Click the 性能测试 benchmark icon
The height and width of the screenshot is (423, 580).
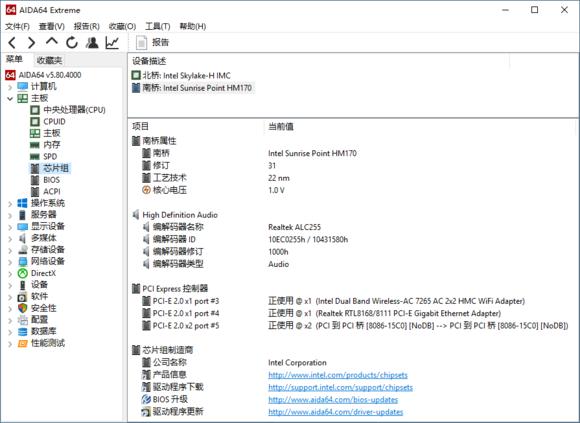coord(23,343)
